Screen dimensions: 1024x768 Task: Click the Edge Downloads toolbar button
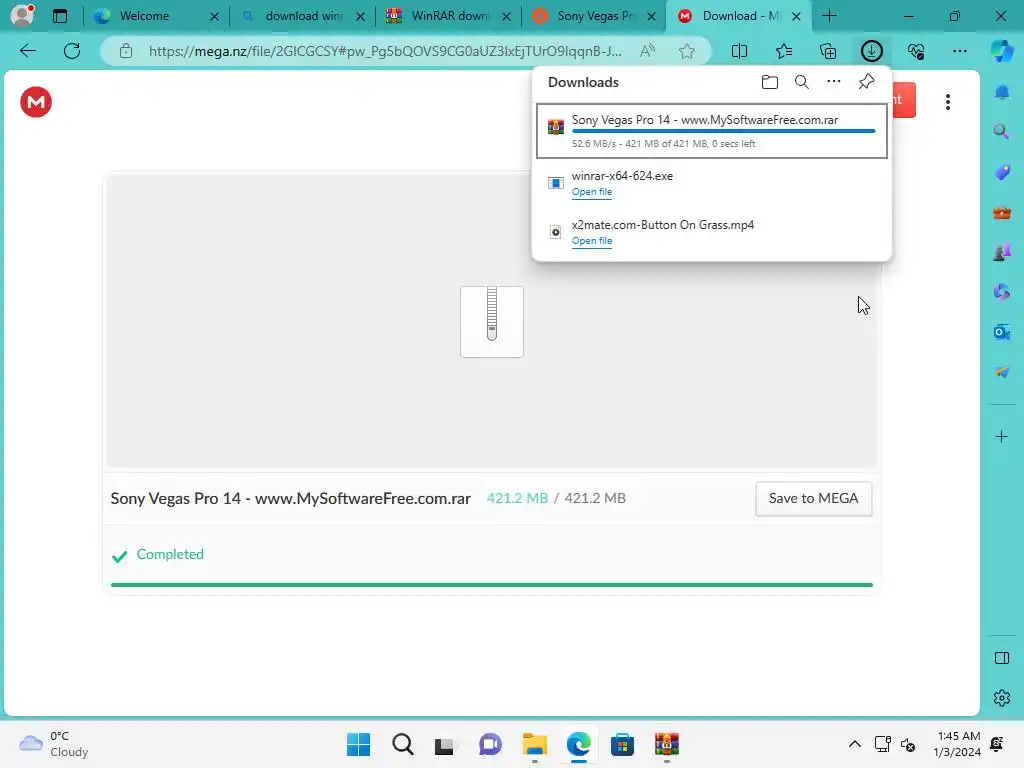pos(872,51)
